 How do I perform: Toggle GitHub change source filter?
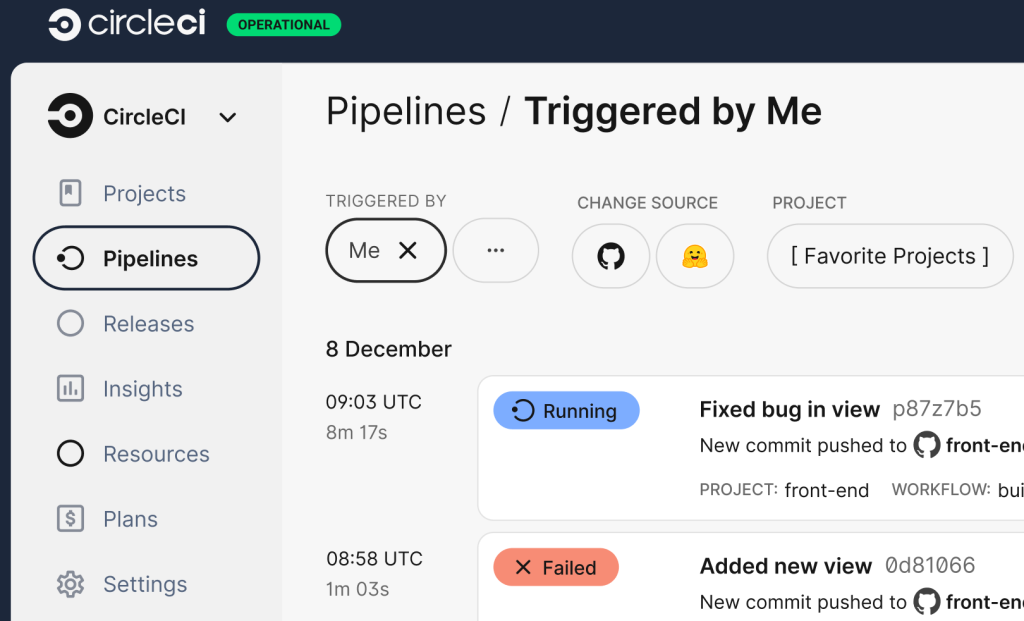coord(611,256)
